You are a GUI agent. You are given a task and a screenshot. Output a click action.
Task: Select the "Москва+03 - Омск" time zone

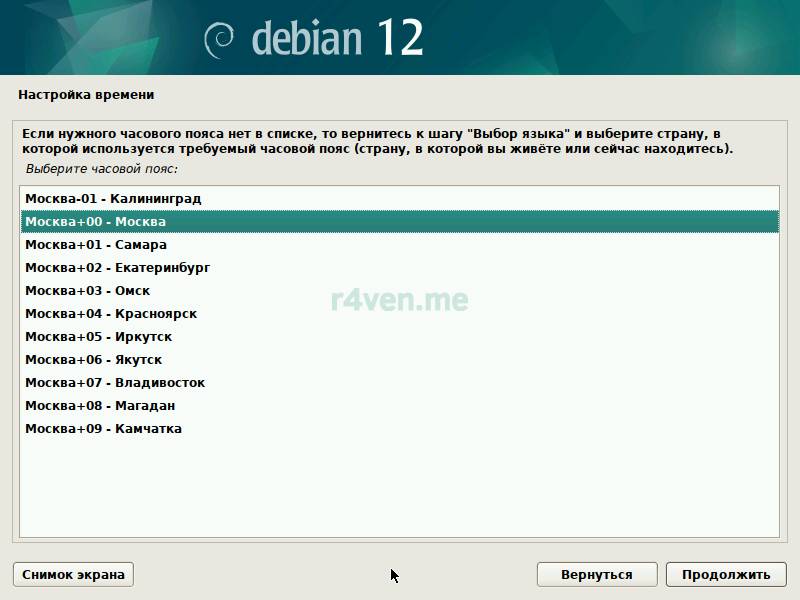[x=87, y=291]
